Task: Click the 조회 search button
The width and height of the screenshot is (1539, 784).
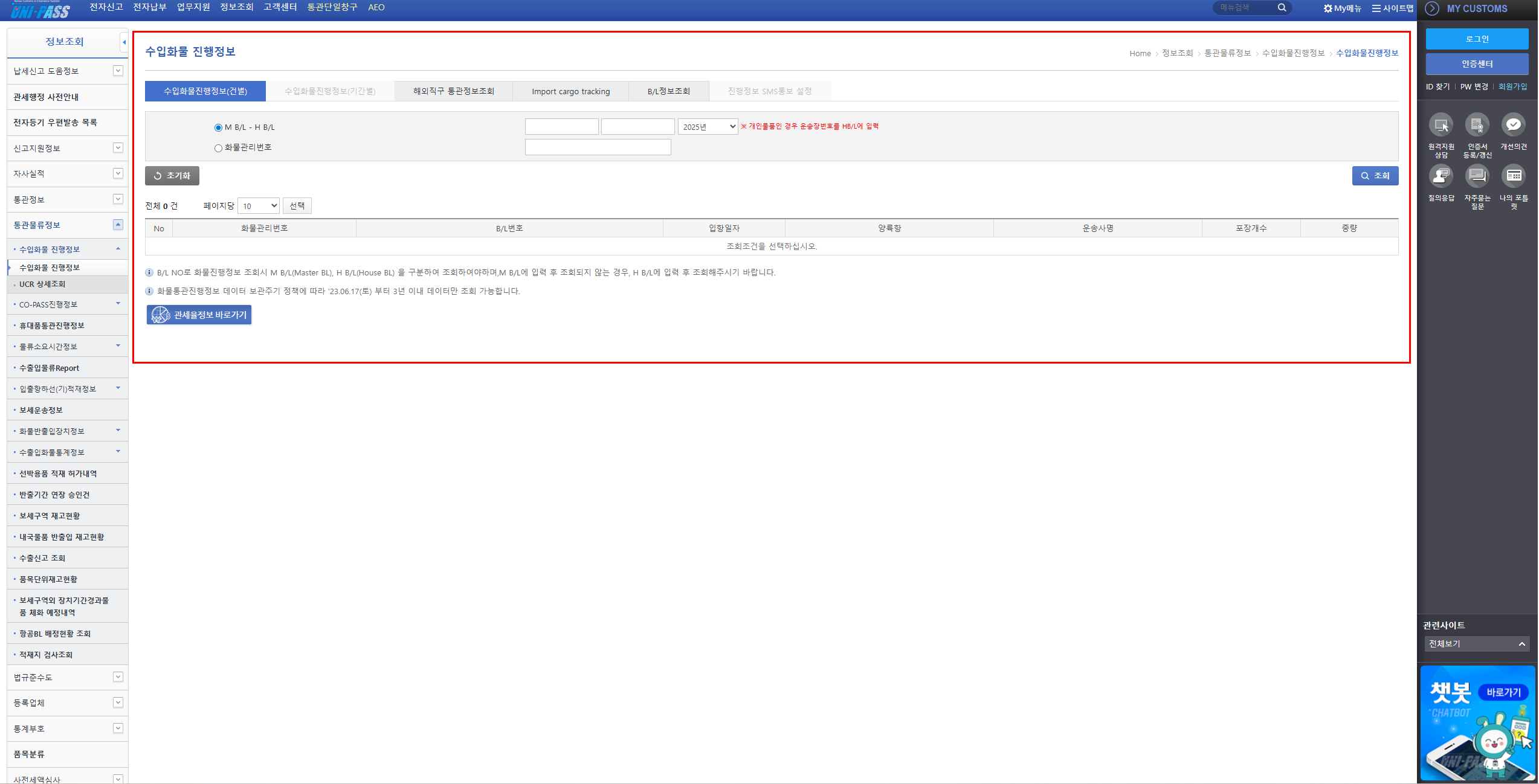Action: (x=1375, y=176)
